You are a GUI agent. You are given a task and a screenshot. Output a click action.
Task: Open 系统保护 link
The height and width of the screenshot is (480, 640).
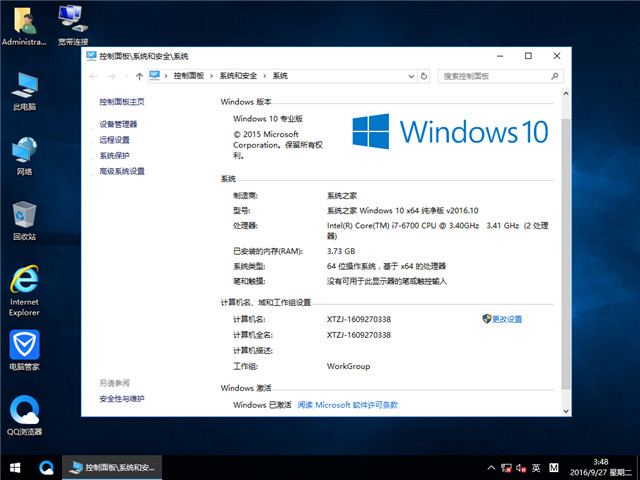click(x=115, y=156)
